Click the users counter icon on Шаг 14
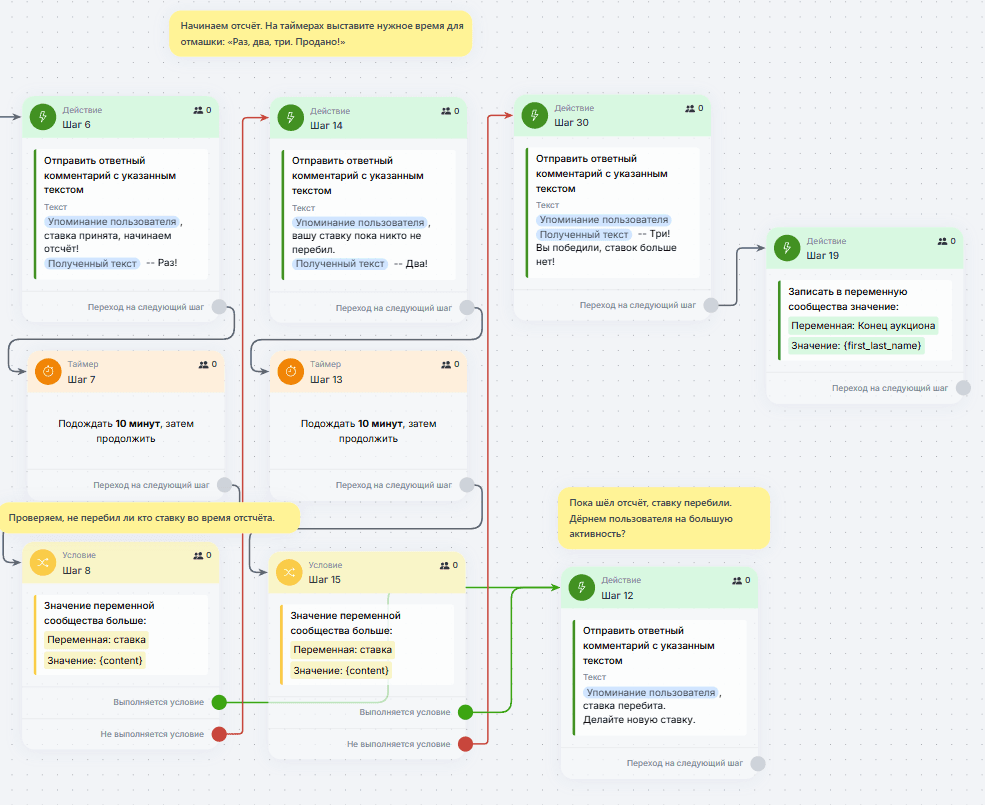Screen dimensions: 985x805 click(446, 111)
